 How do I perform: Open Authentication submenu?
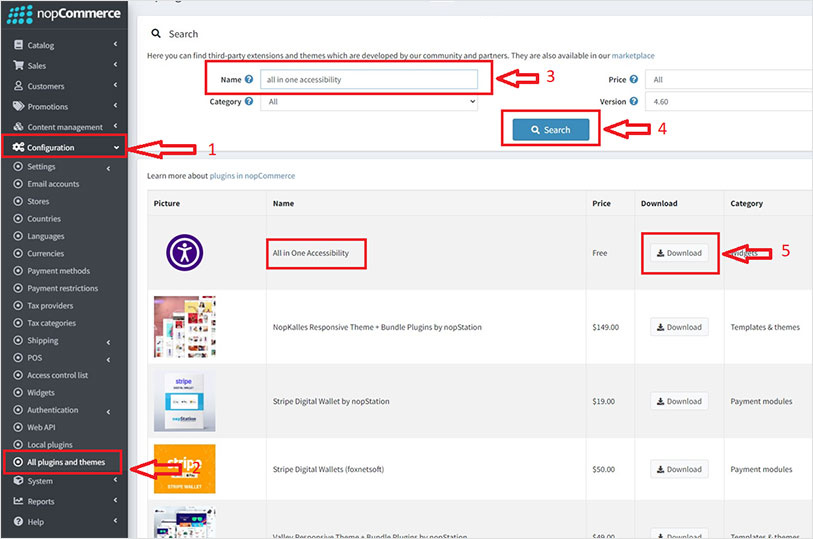(x=53, y=410)
